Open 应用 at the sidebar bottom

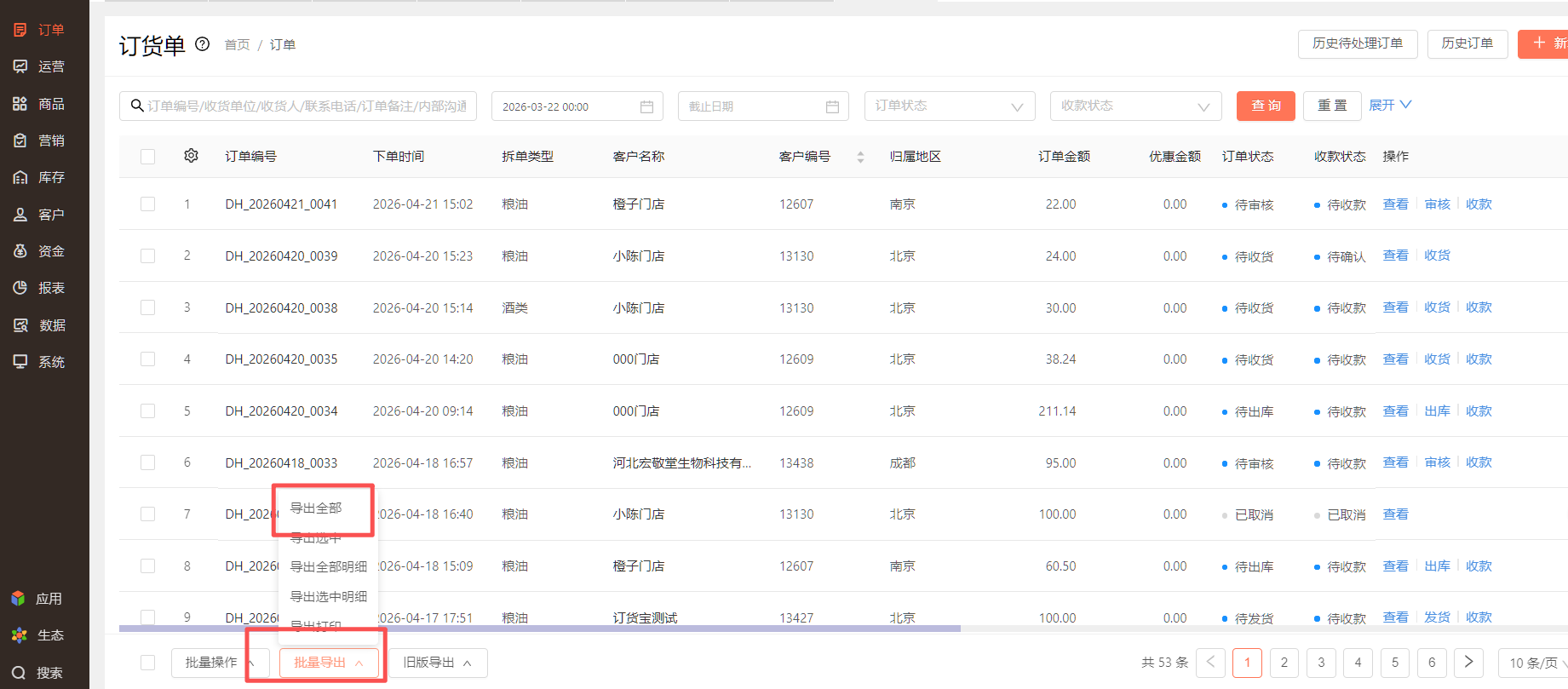37,599
